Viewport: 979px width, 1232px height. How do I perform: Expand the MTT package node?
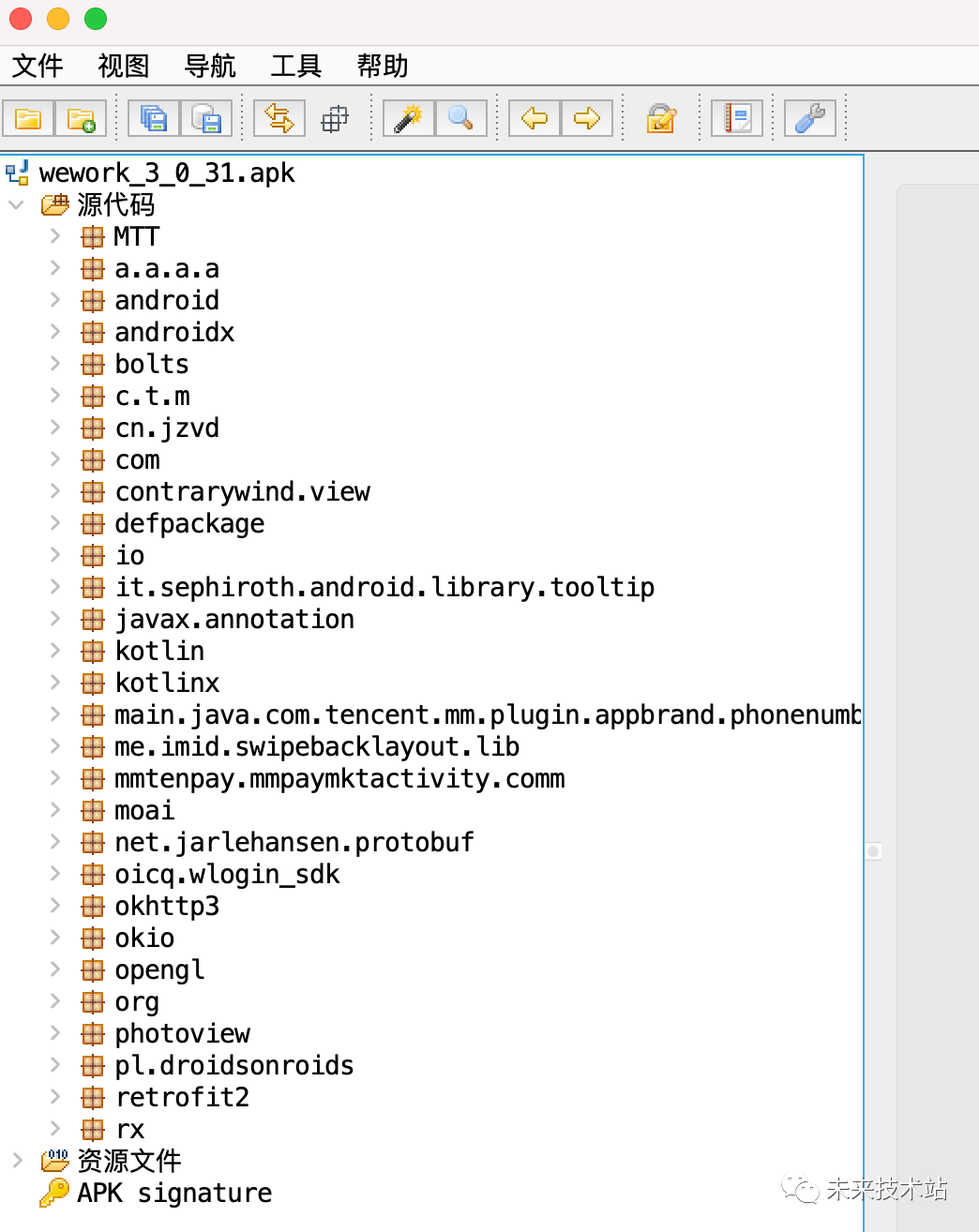pos(55,236)
